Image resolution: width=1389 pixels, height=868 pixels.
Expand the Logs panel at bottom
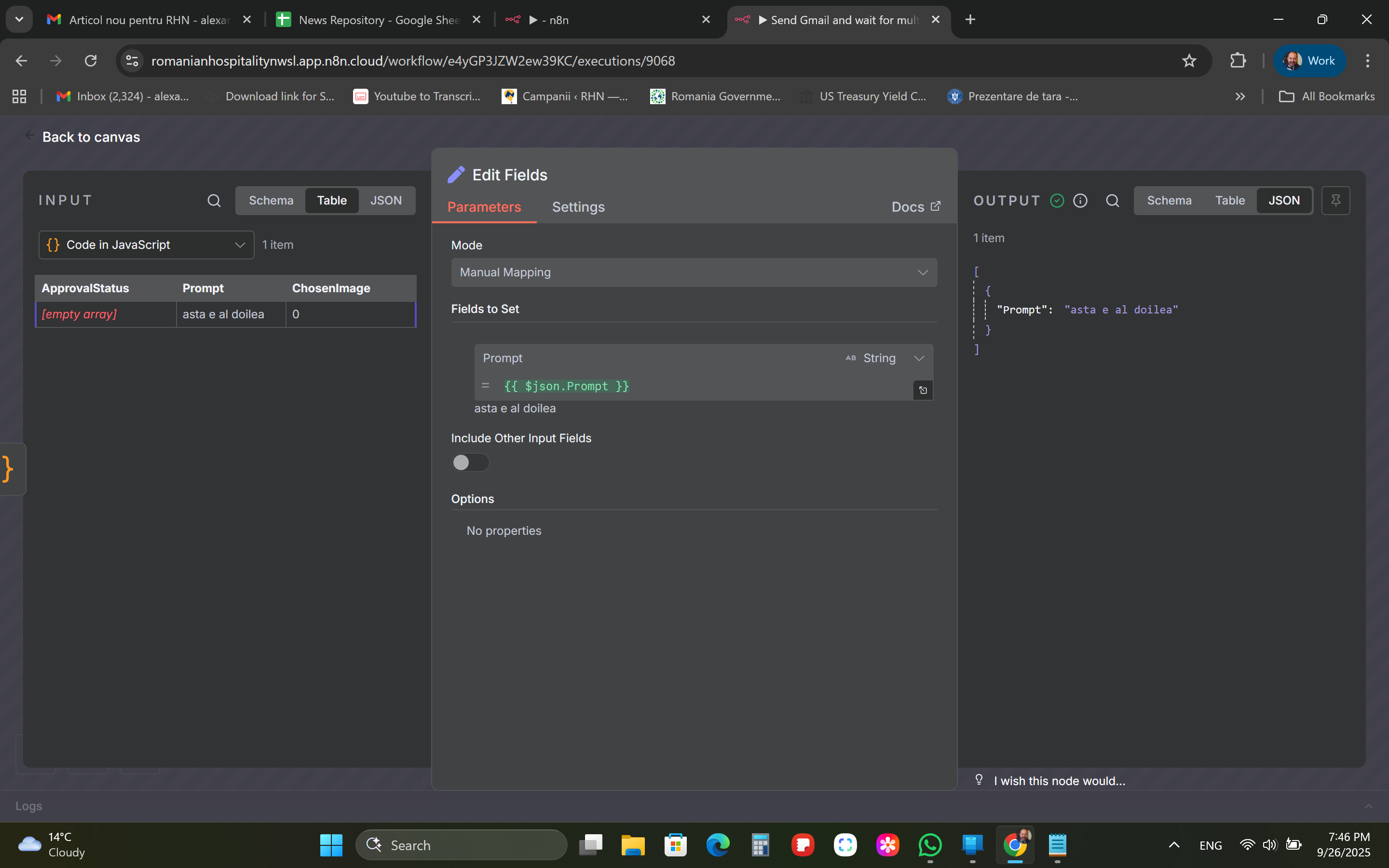coord(1368,806)
